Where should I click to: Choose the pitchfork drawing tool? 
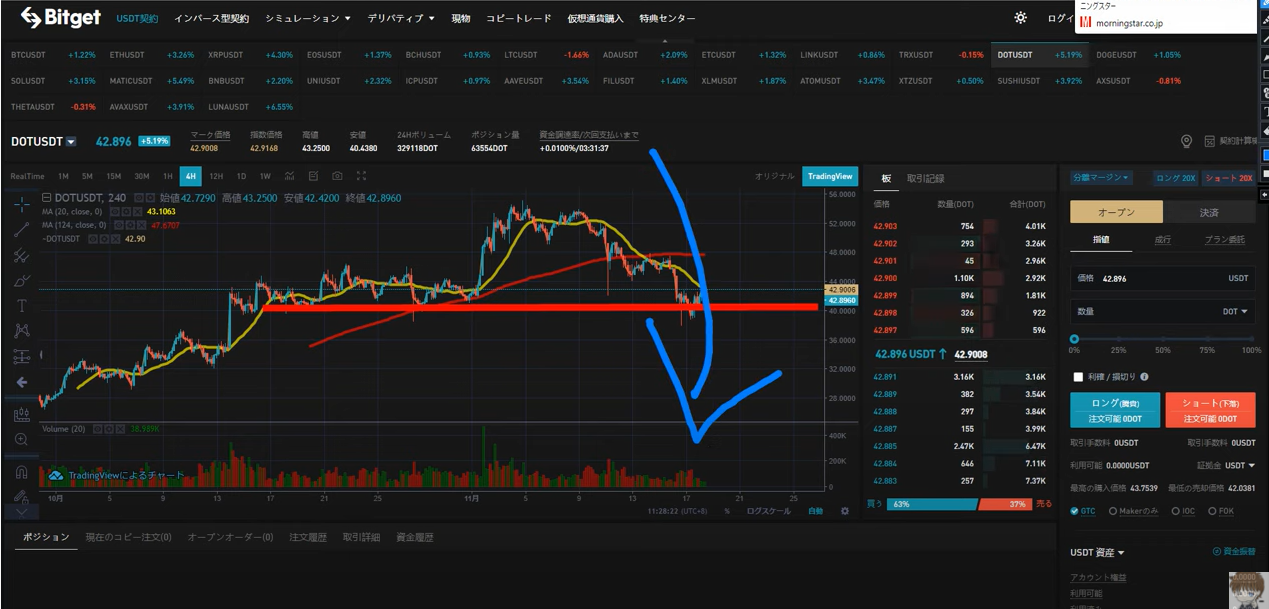click(22, 256)
